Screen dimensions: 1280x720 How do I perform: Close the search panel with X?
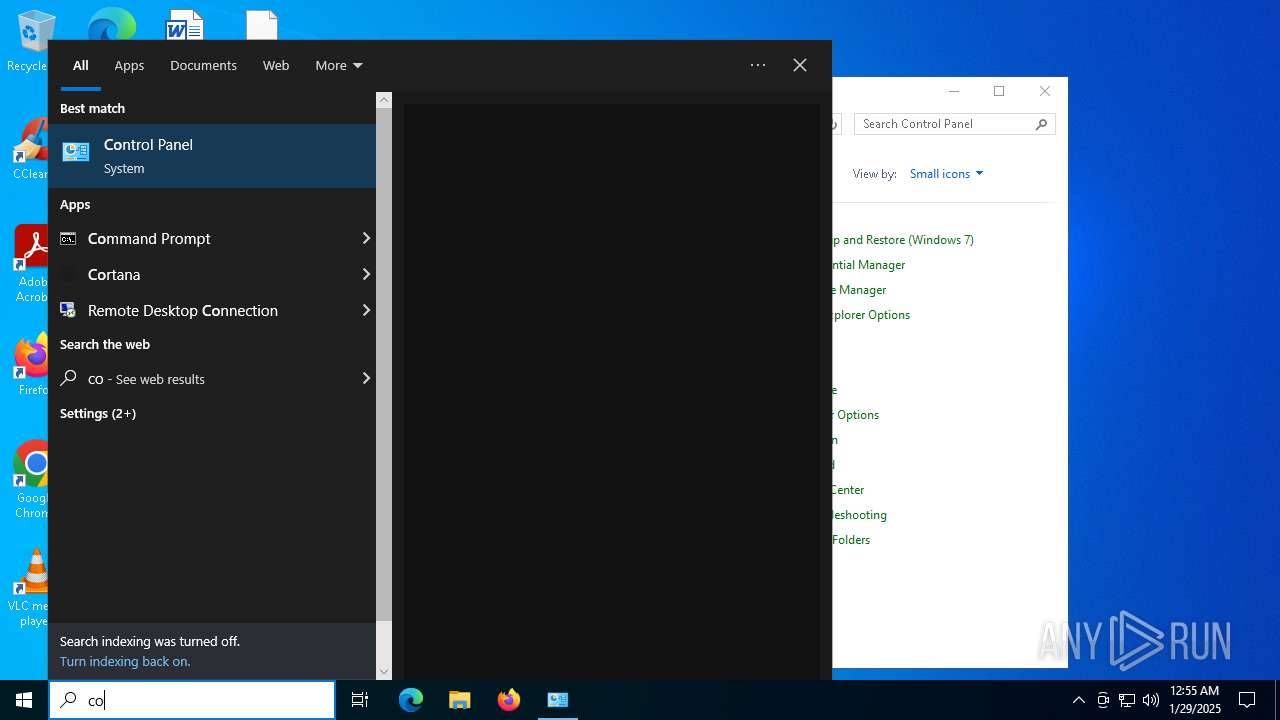click(800, 65)
